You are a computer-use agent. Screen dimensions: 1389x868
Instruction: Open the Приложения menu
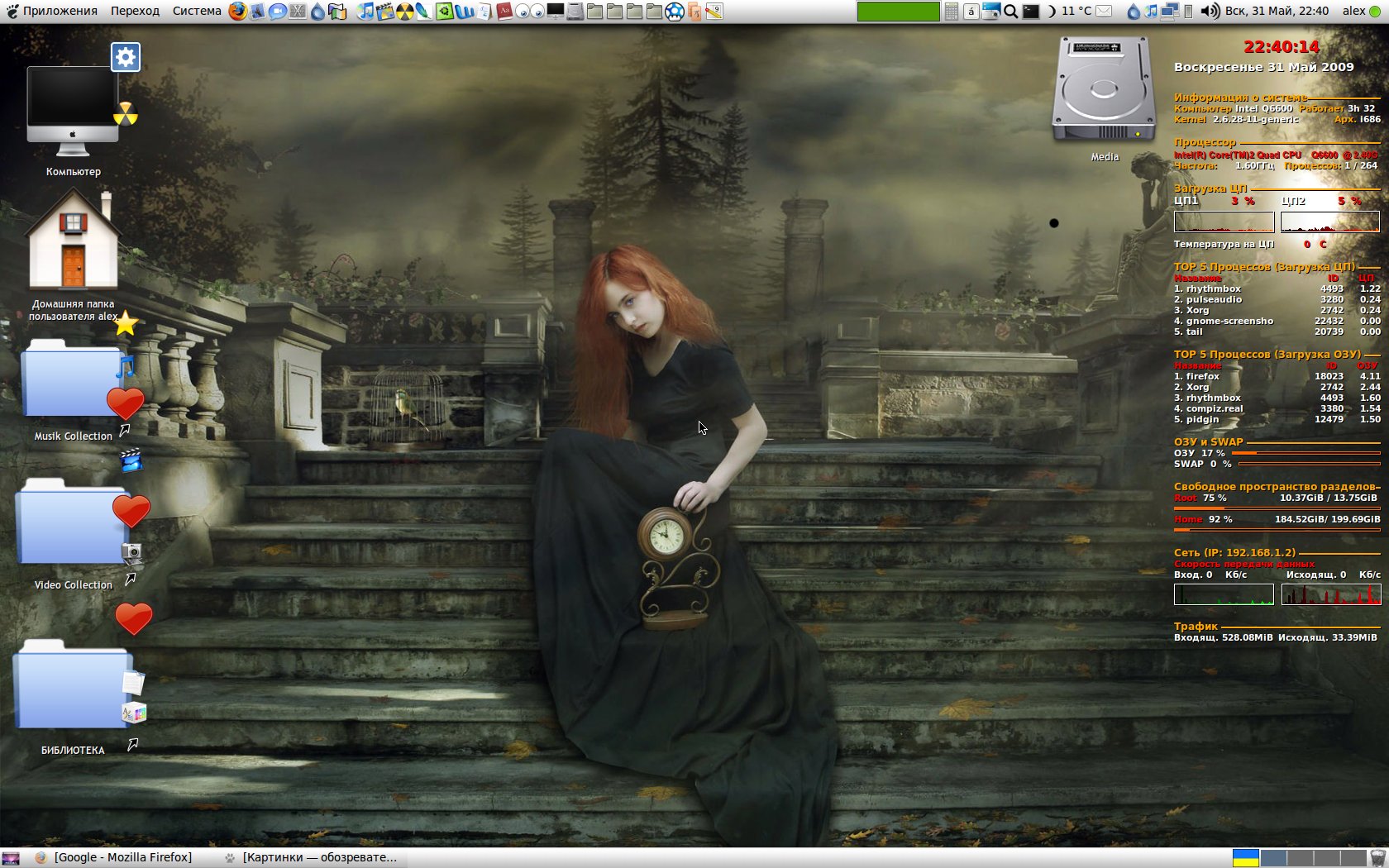pos(51,11)
